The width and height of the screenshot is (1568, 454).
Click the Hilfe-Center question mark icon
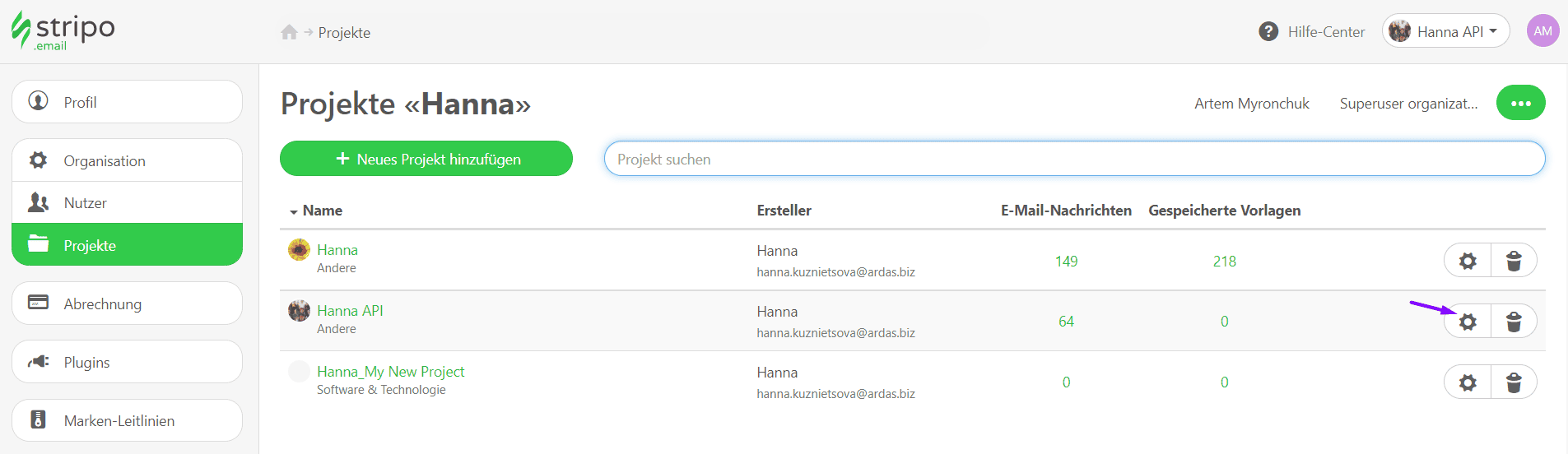tap(1268, 31)
